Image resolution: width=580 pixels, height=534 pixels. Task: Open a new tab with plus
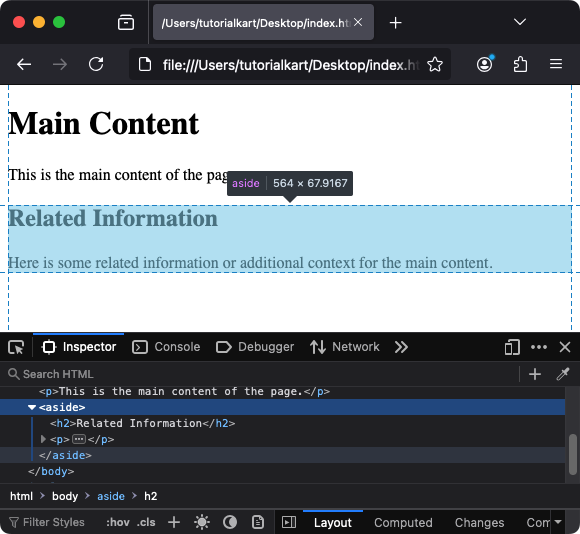click(x=395, y=23)
